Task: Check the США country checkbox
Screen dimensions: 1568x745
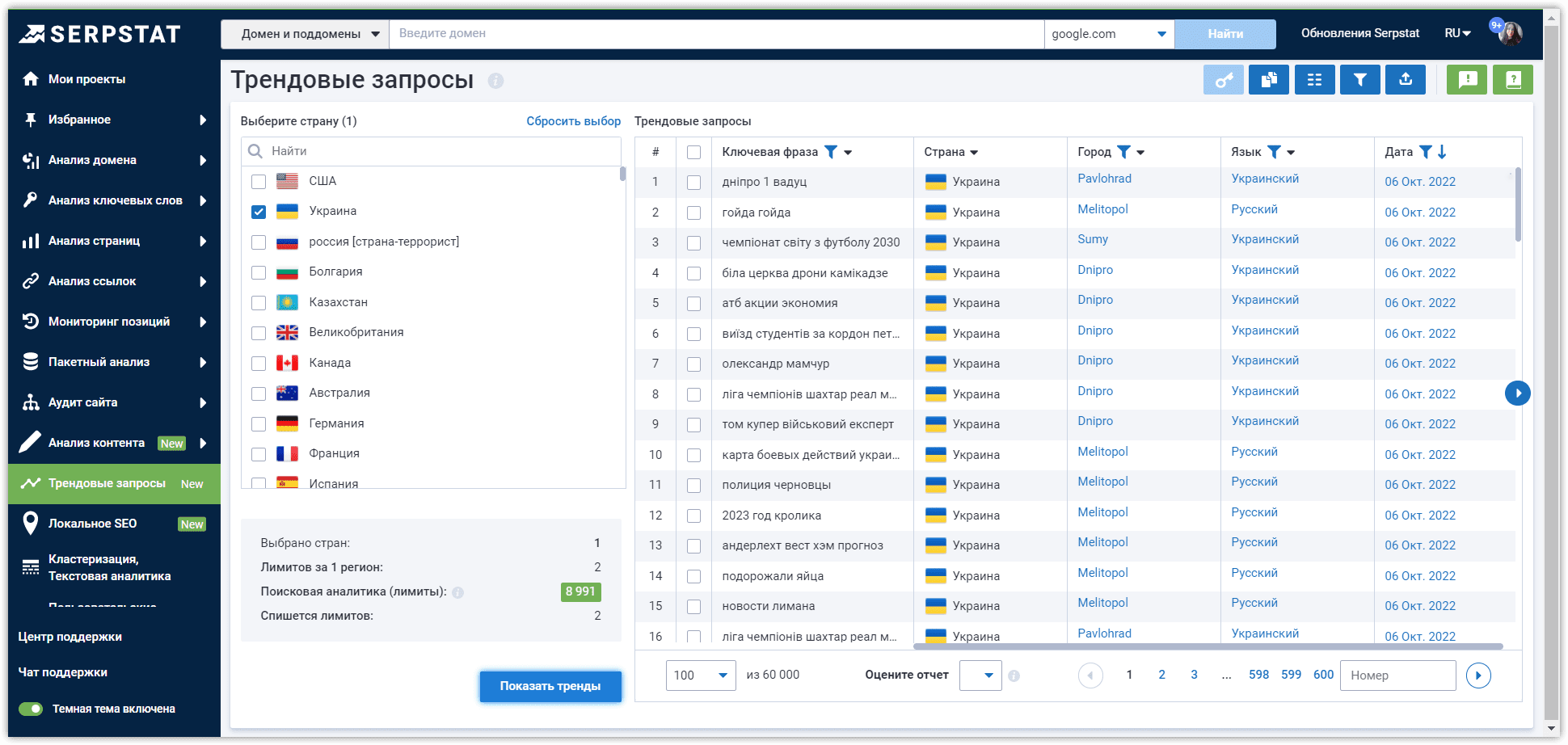Action: [259, 182]
